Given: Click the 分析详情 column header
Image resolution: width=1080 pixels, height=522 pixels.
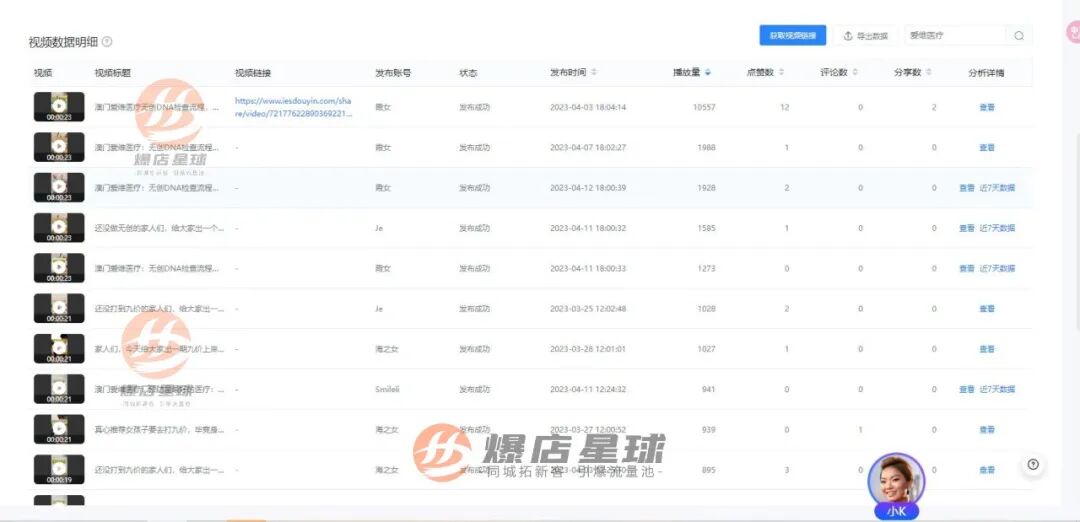Looking at the screenshot, I should point(986,72).
